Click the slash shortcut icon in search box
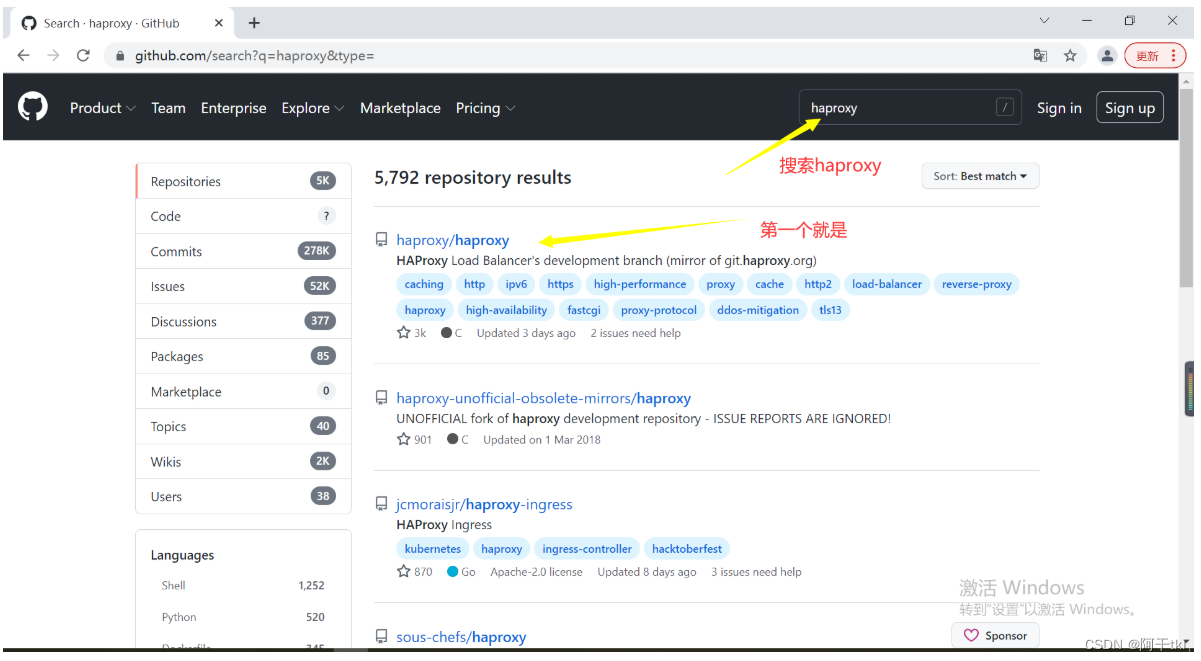Viewport: 1201px width, 661px height. 1005,108
